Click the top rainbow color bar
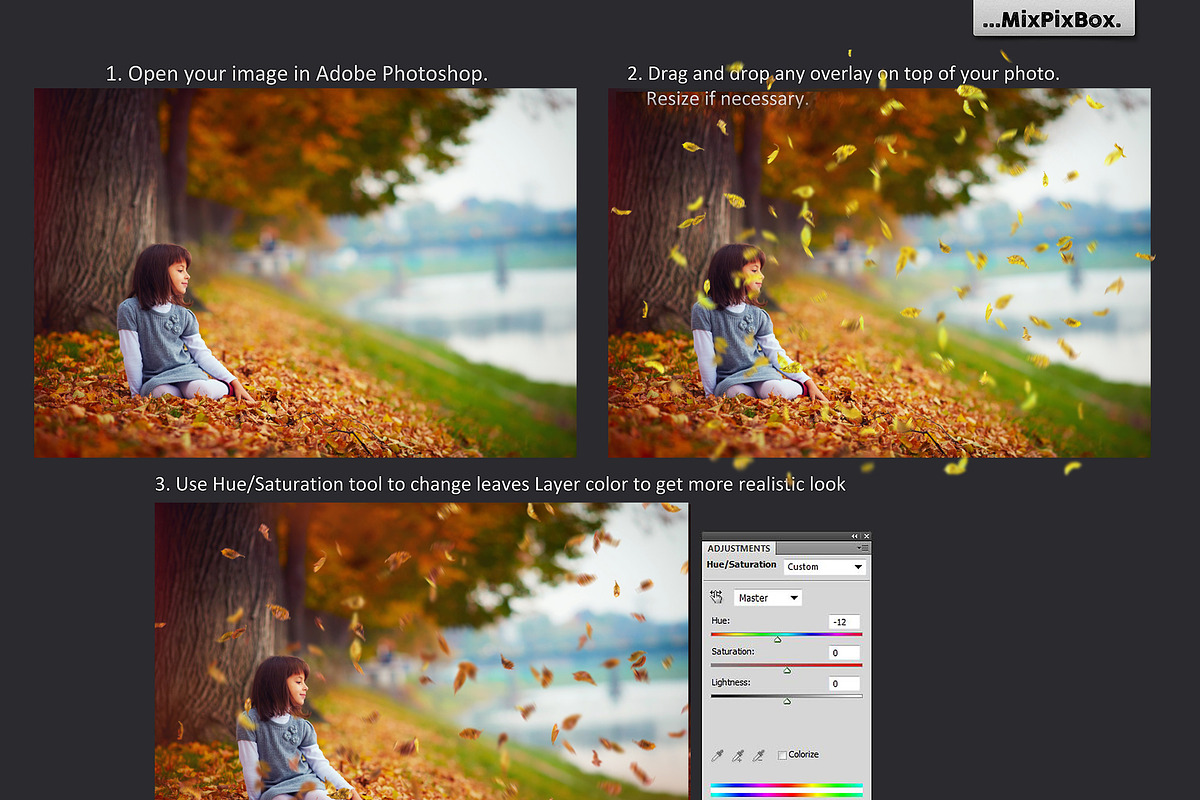 (x=786, y=786)
